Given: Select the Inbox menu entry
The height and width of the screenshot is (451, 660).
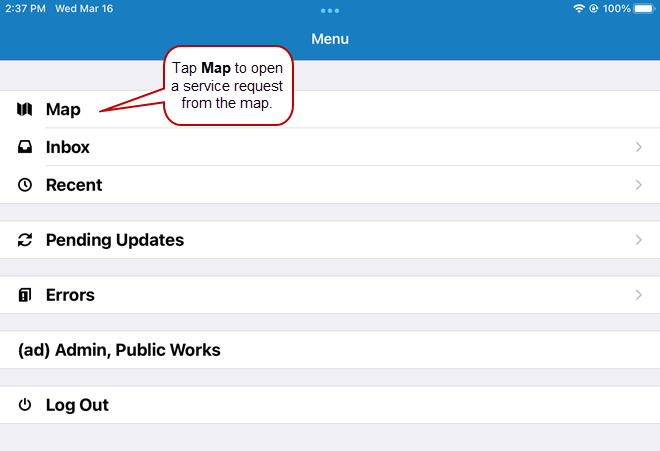Looking at the screenshot, I should (x=68, y=147).
